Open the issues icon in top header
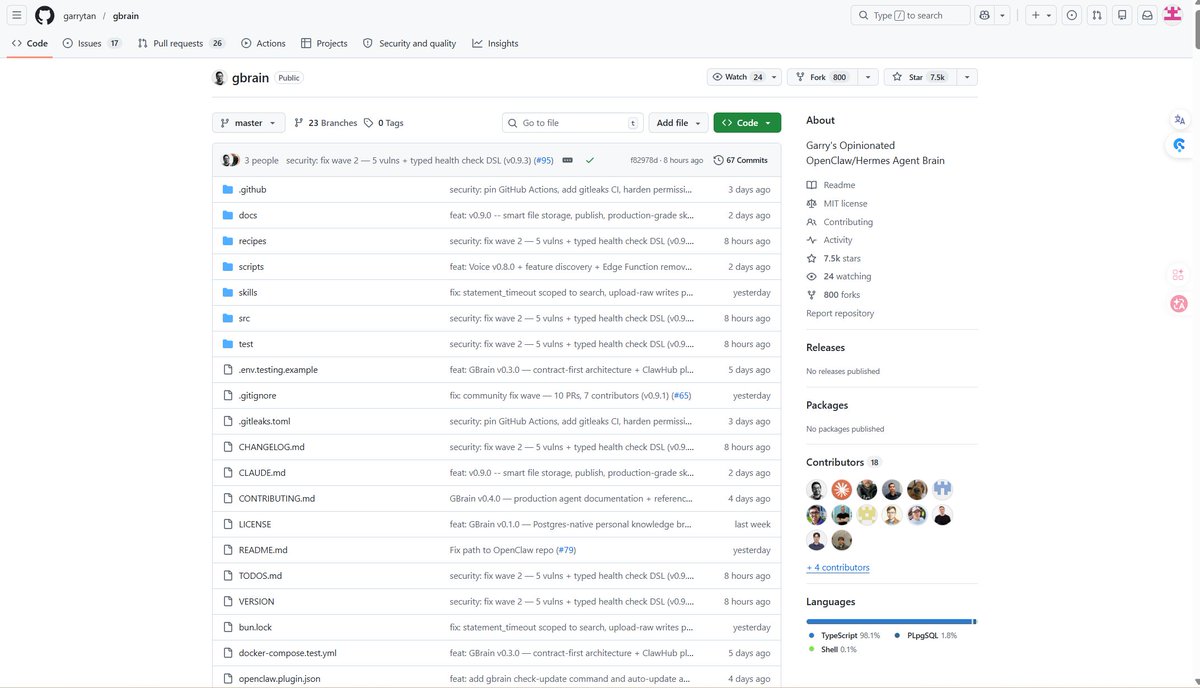 1072,15
